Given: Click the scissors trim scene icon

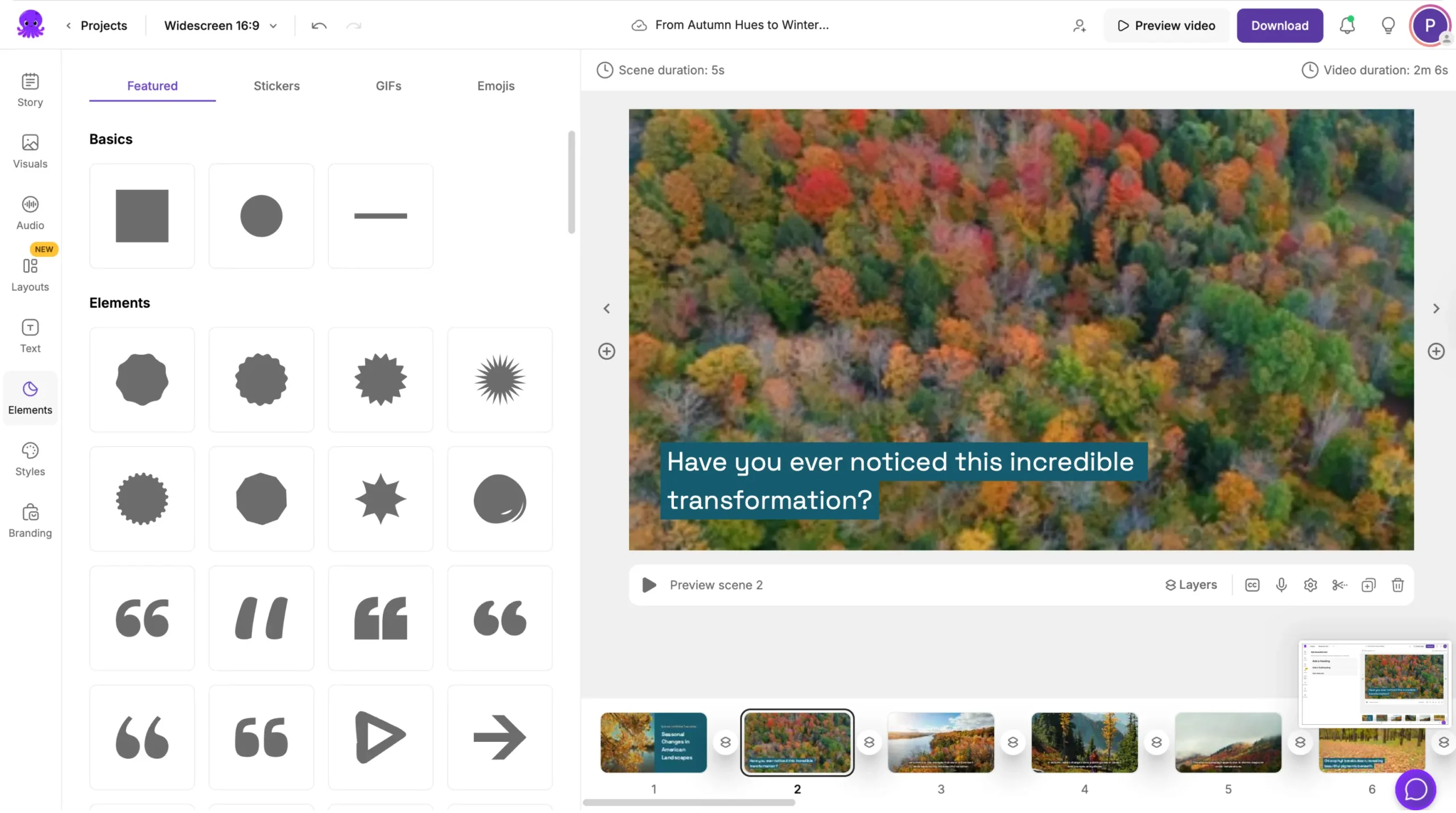Looking at the screenshot, I should point(1339,585).
